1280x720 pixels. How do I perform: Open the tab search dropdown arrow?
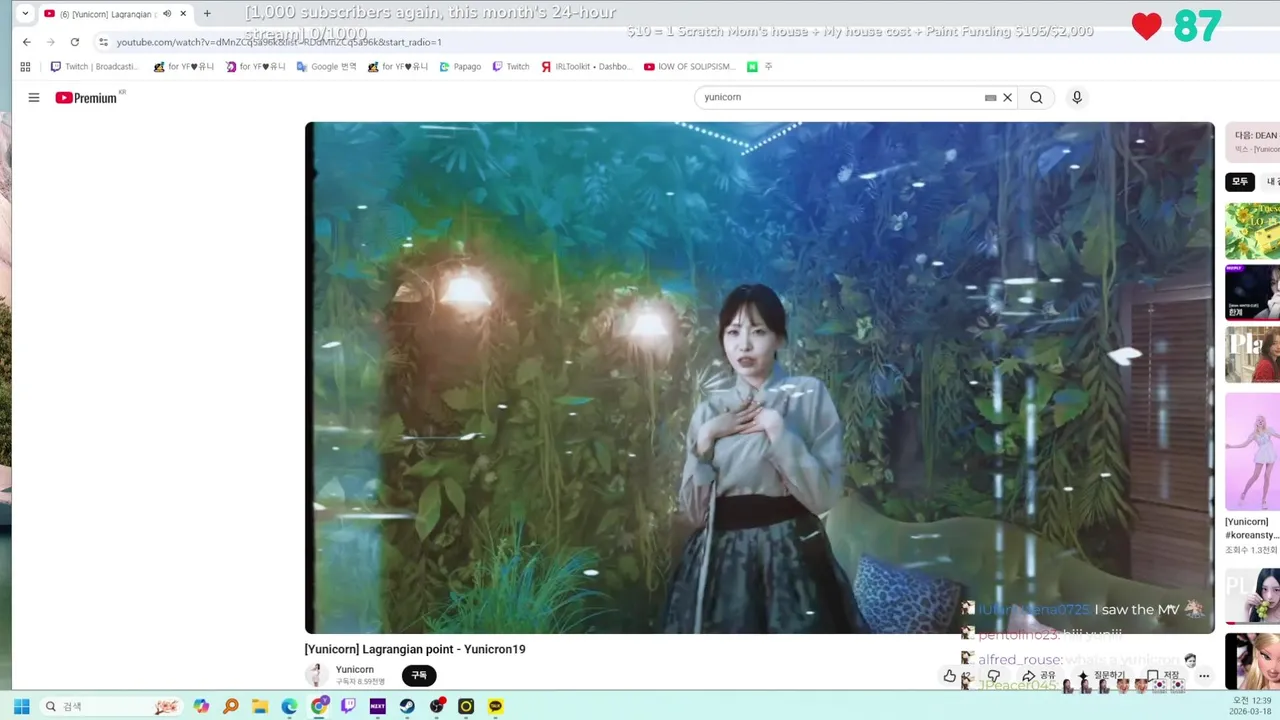24,13
